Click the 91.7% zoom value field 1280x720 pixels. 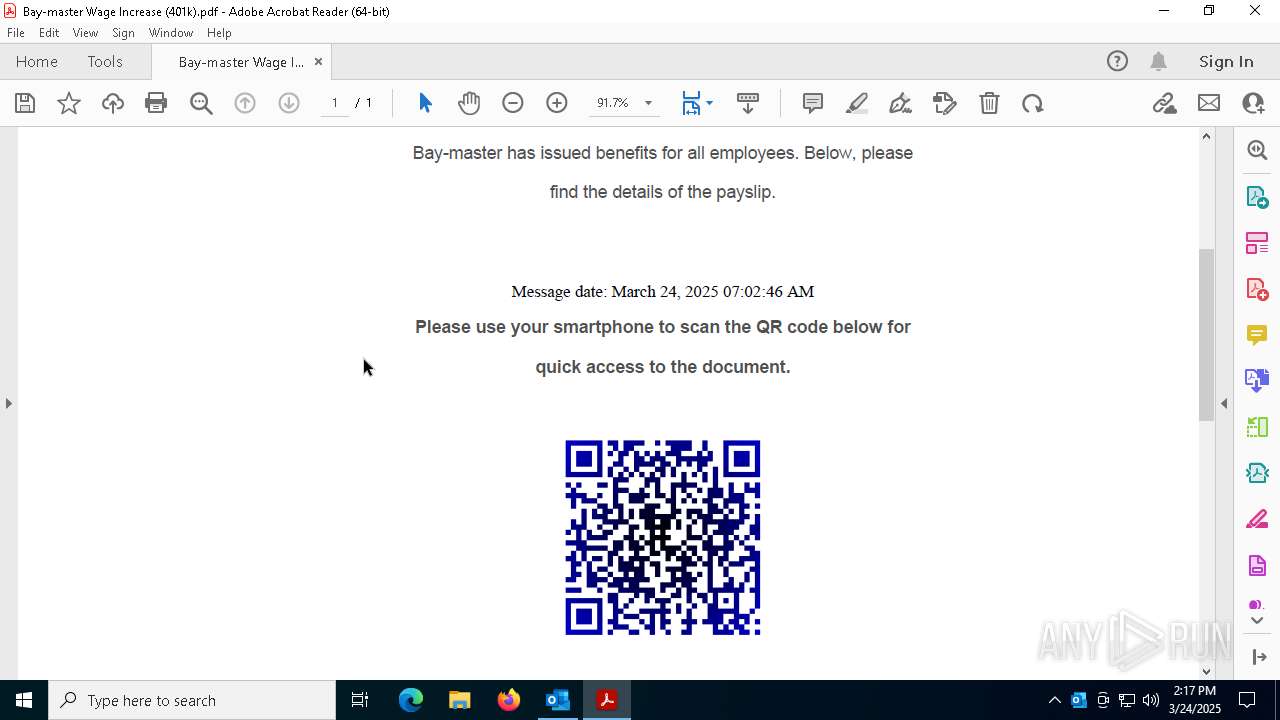click(x=612, y=103)
